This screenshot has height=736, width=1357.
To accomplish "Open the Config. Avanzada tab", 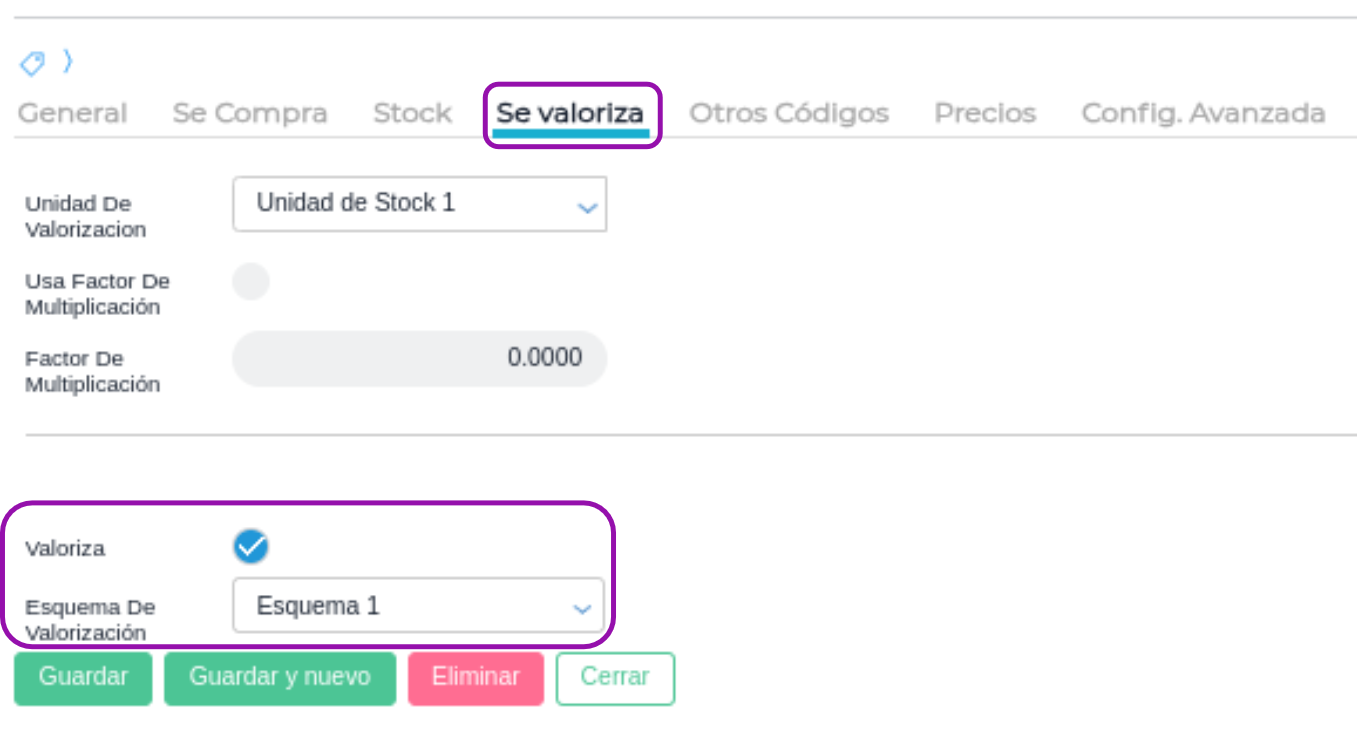I will [x=1203, y=114].
